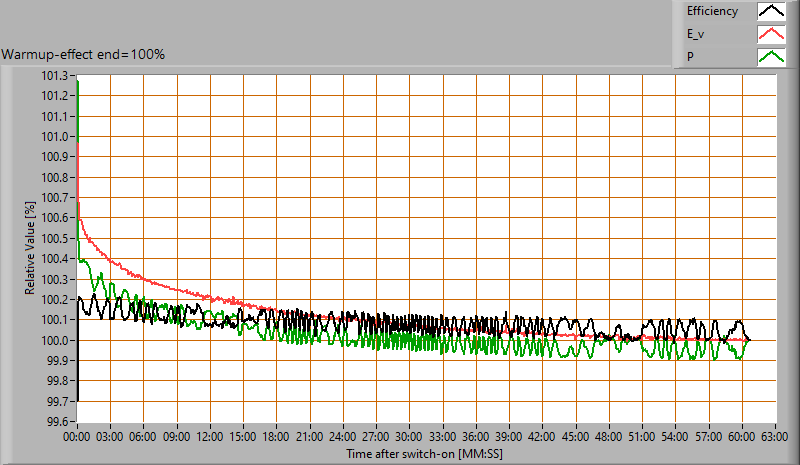Click the Time after switch-on axis title

click(425, 454)
